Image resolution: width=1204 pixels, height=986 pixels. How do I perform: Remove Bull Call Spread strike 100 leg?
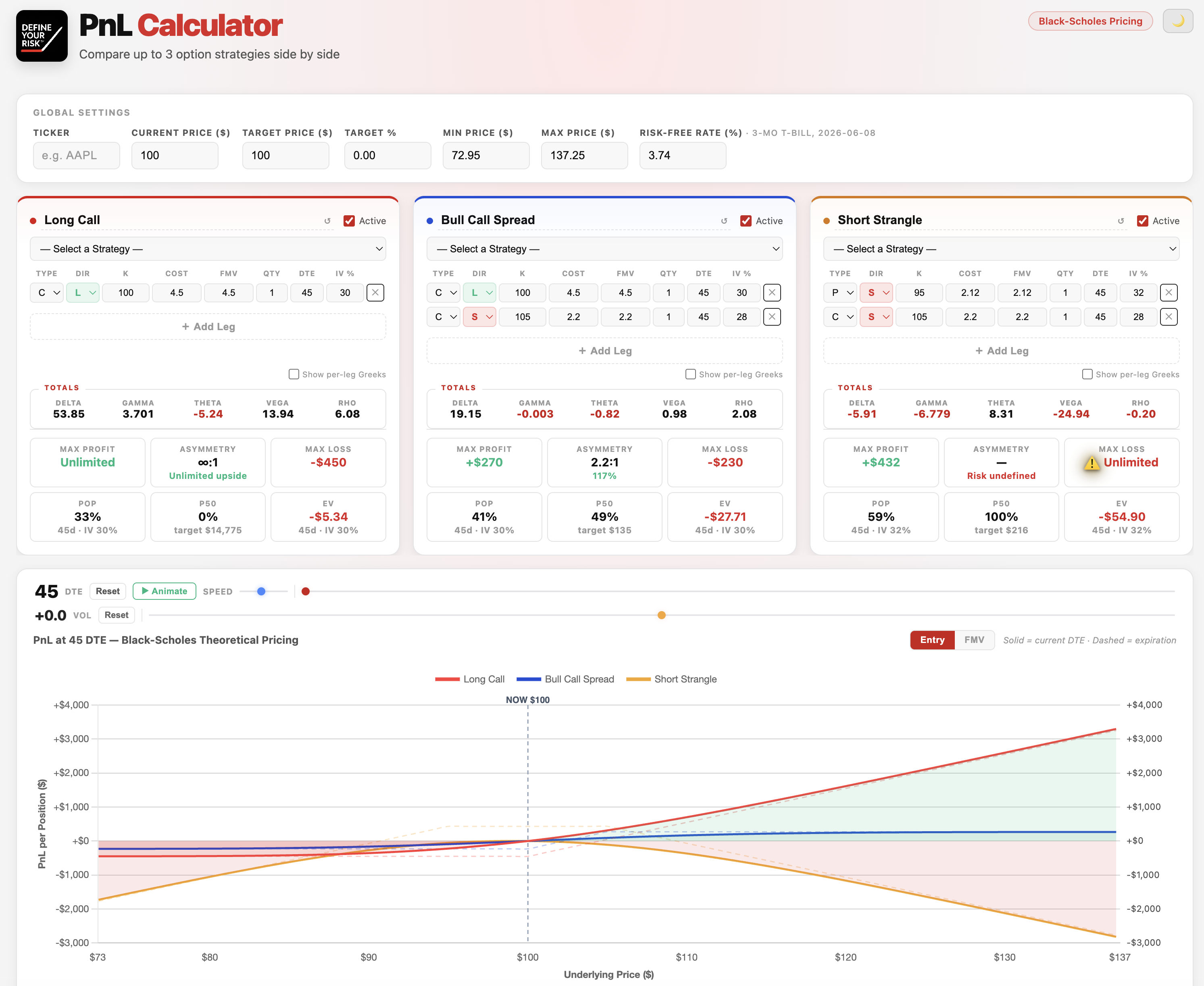click(772, 293)
